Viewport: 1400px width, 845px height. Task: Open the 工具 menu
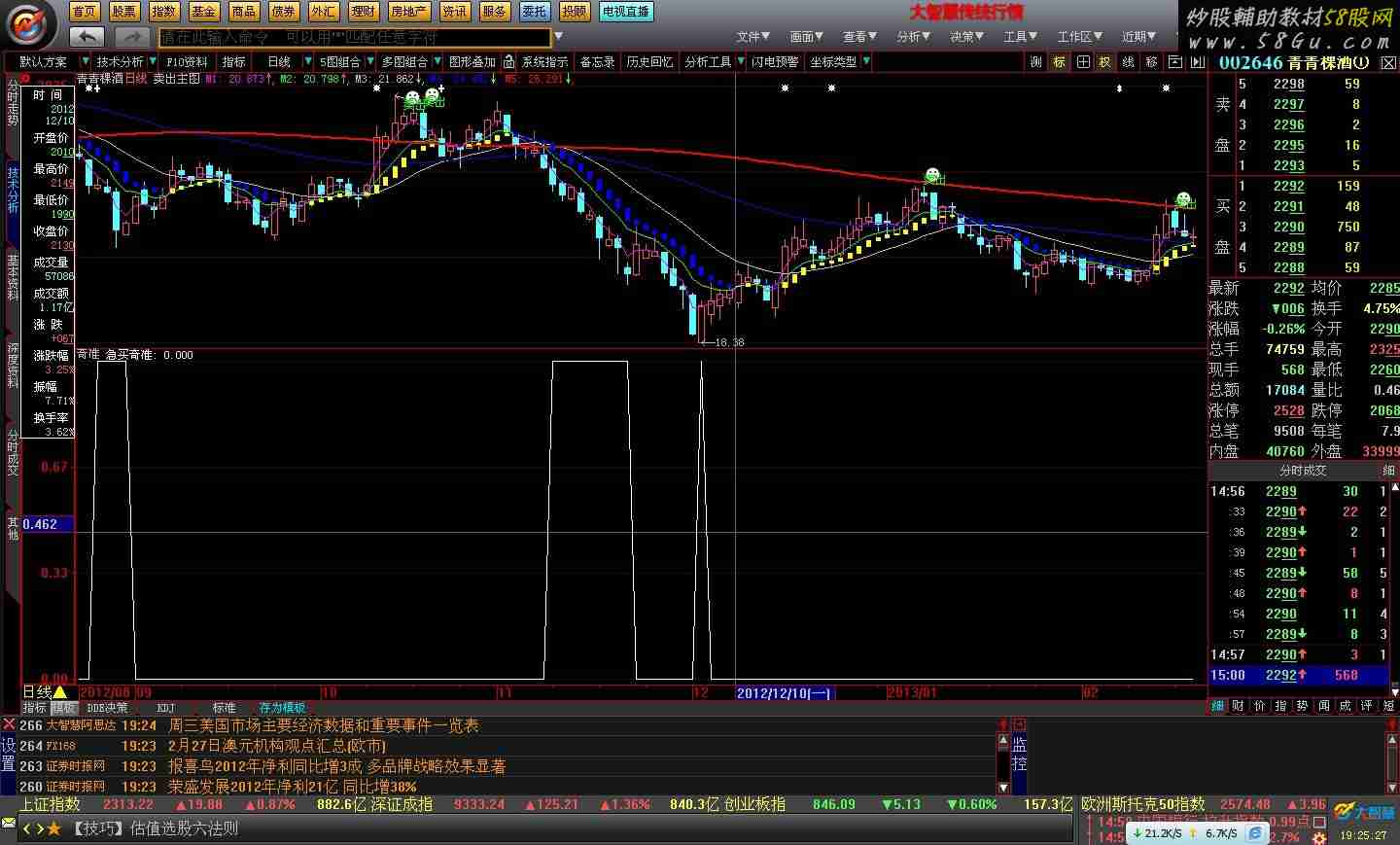(x=1021, y=37)
